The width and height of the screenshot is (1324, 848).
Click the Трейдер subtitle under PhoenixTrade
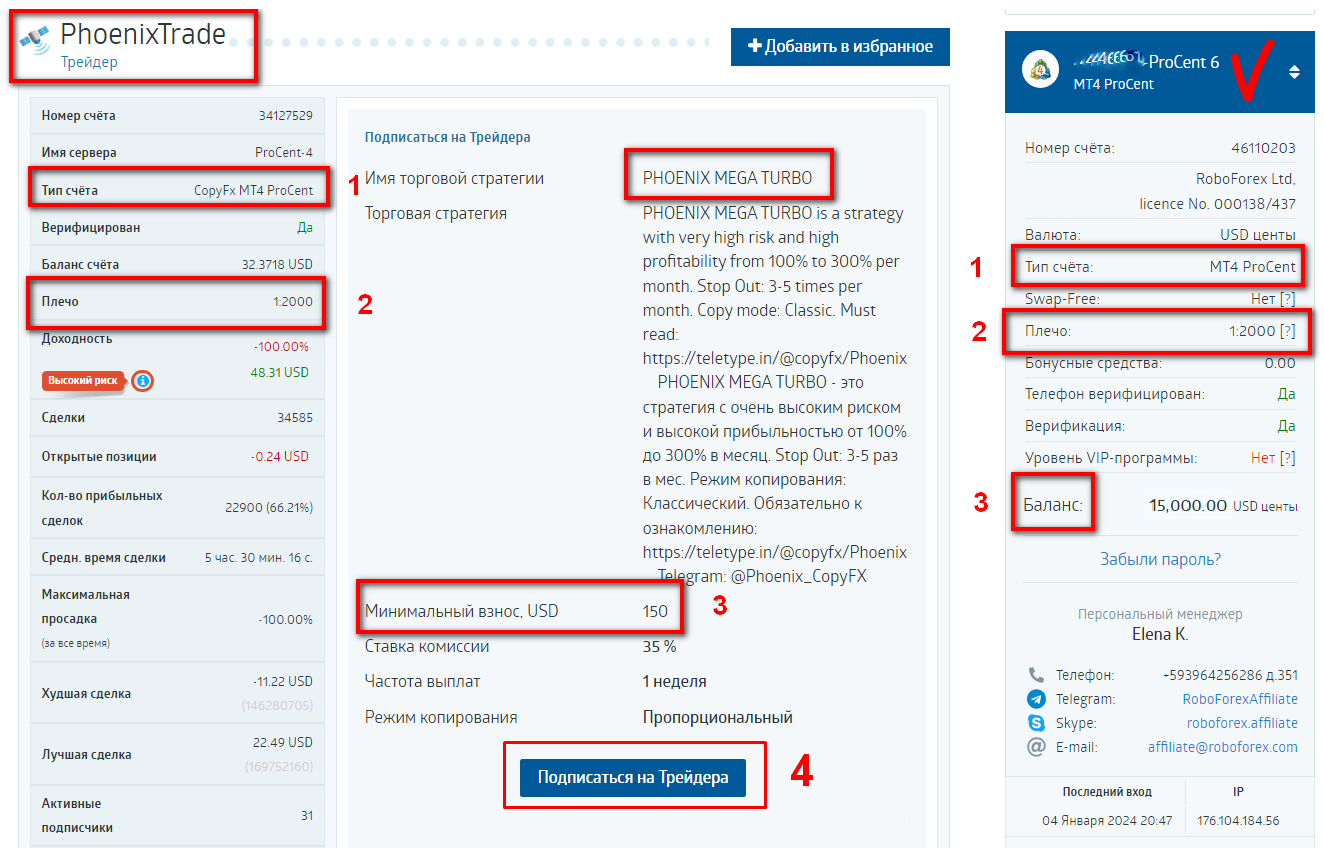pyautogui.click(x=89, y=62)
